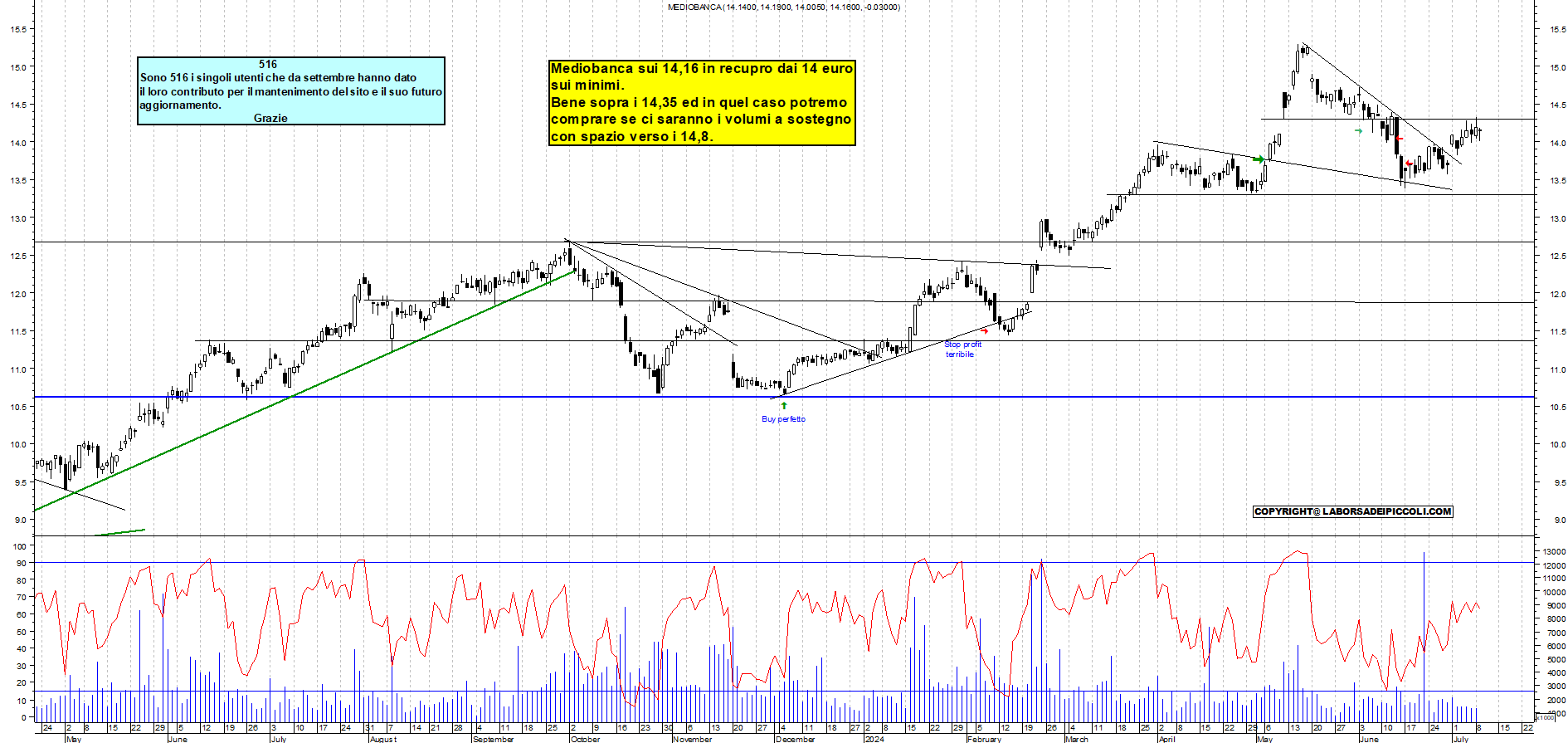Viewport: 1568px width, 743px height.
Task: Click the 100 oscillator axis label
Action: 18,547
